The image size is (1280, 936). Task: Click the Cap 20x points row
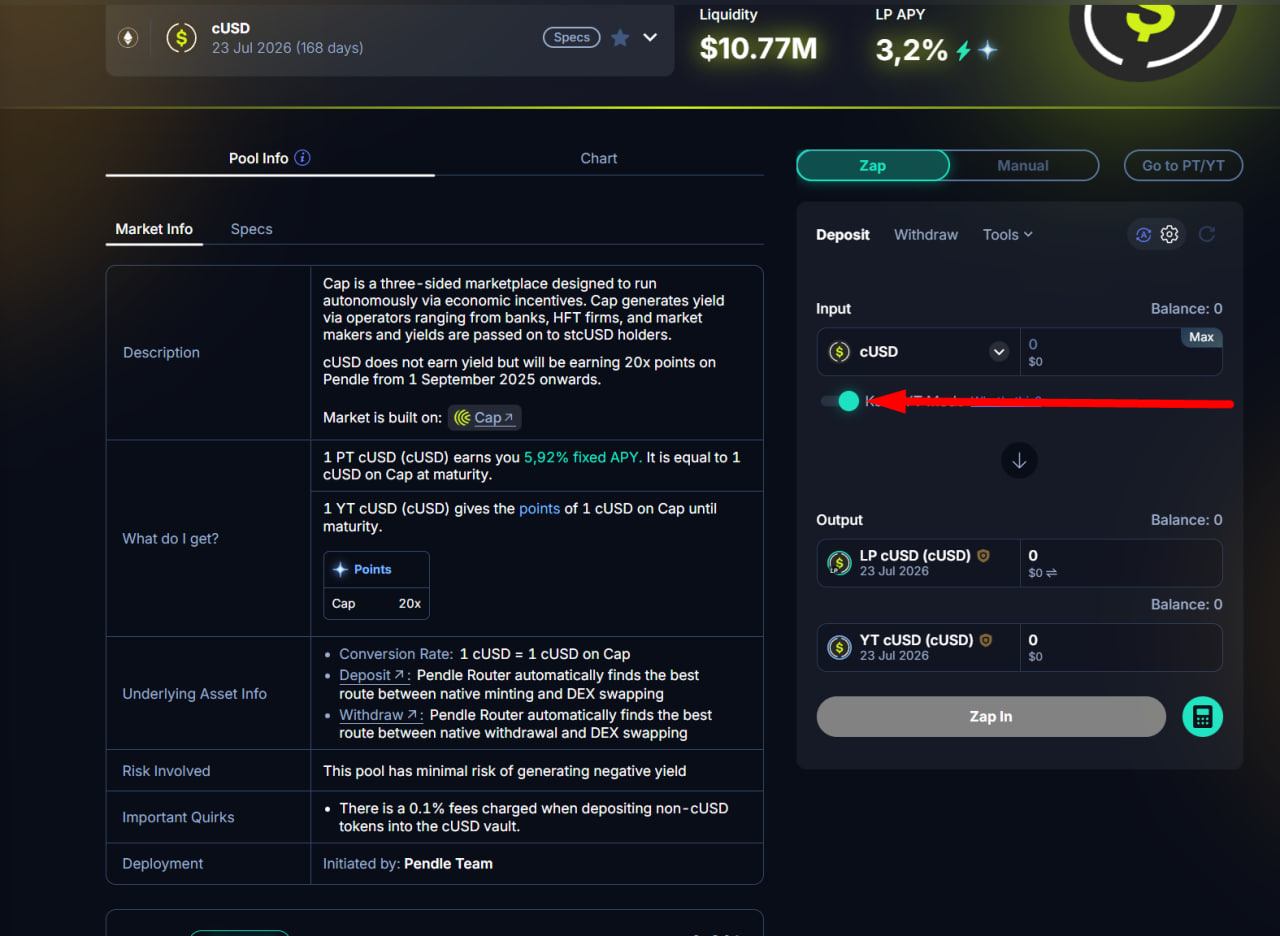[x=376, y=603]
